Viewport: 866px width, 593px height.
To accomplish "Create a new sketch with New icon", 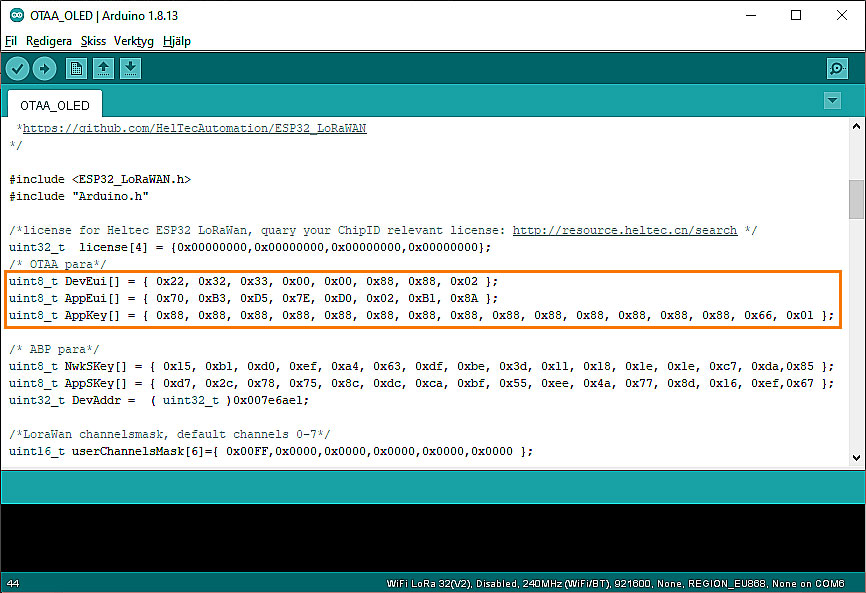I will (76, 69).
